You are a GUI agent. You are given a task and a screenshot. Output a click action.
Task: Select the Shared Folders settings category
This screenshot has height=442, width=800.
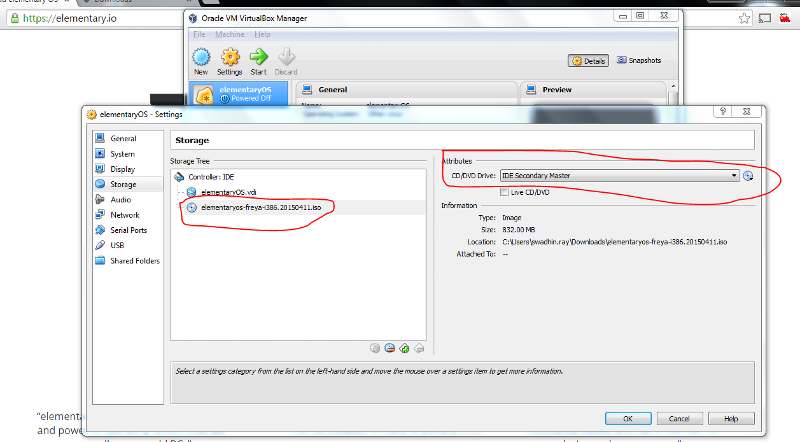tap(128, 261)
